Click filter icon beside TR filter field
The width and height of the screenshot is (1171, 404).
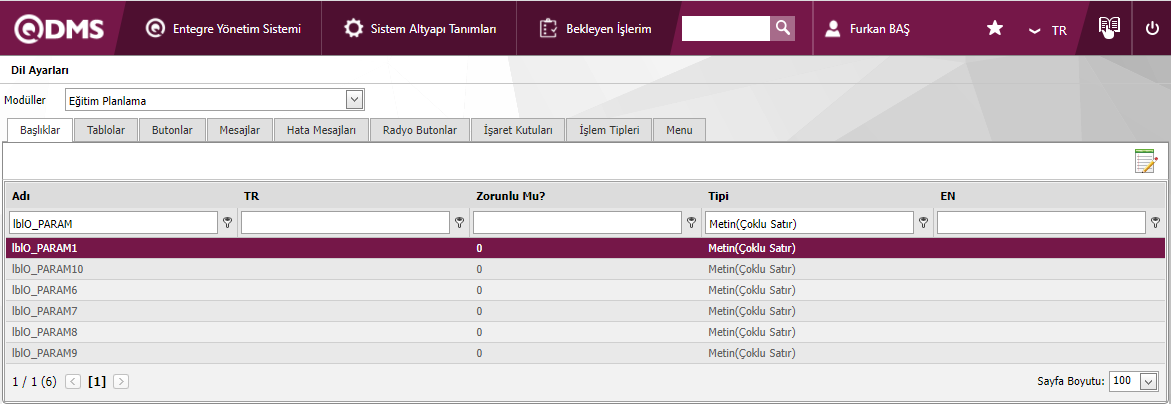click(x=459, y=223)
